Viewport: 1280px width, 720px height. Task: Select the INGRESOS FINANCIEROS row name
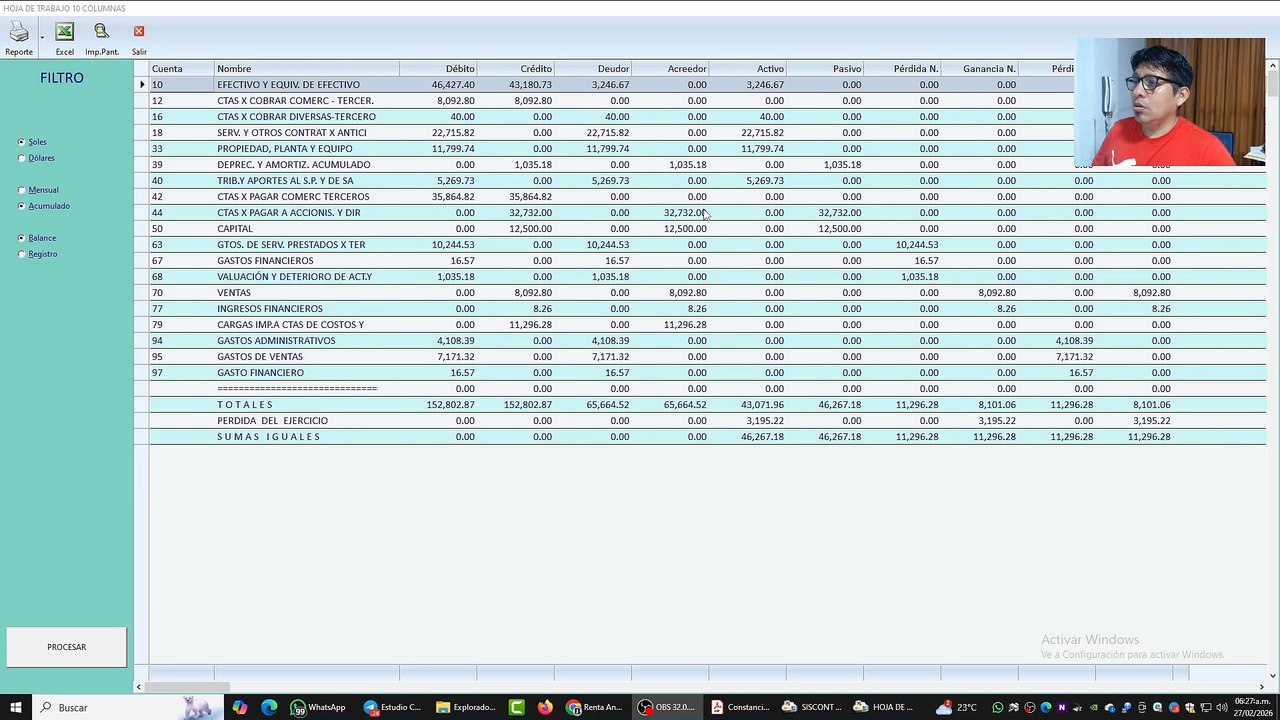270,309
